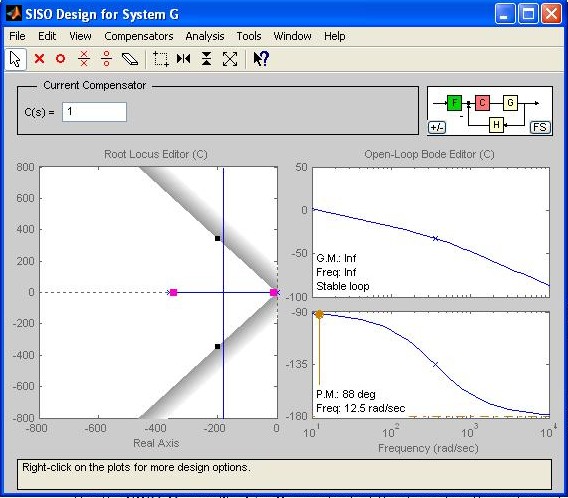Click the C(s) compensator input field
Image resolution: width=568 pixels, height=498 pixels.
[x=94, y=112]
